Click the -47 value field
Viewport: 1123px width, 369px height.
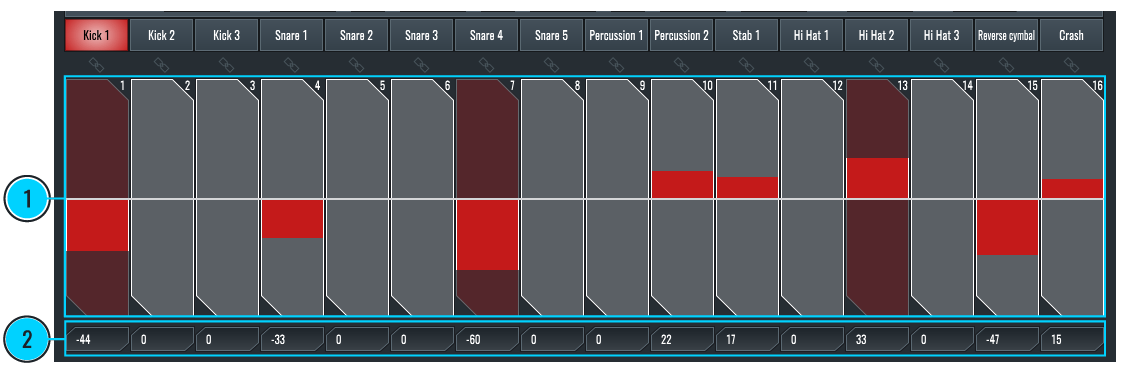coord(1007,339)
